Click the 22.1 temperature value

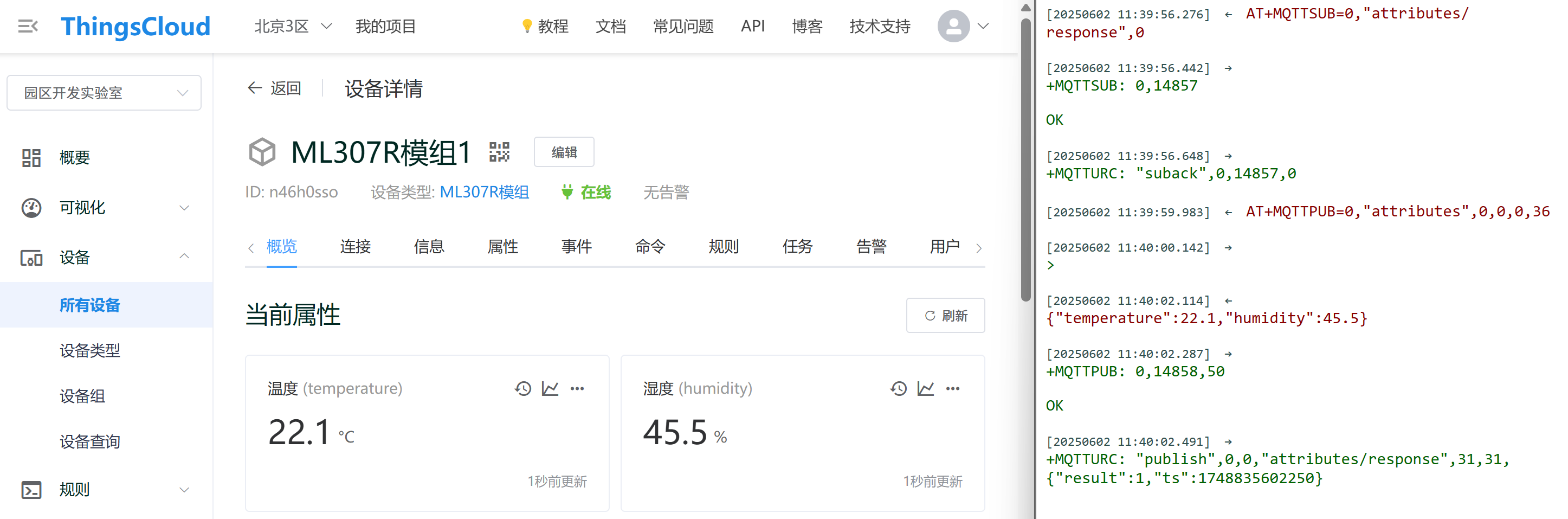[x=299, y=433]
